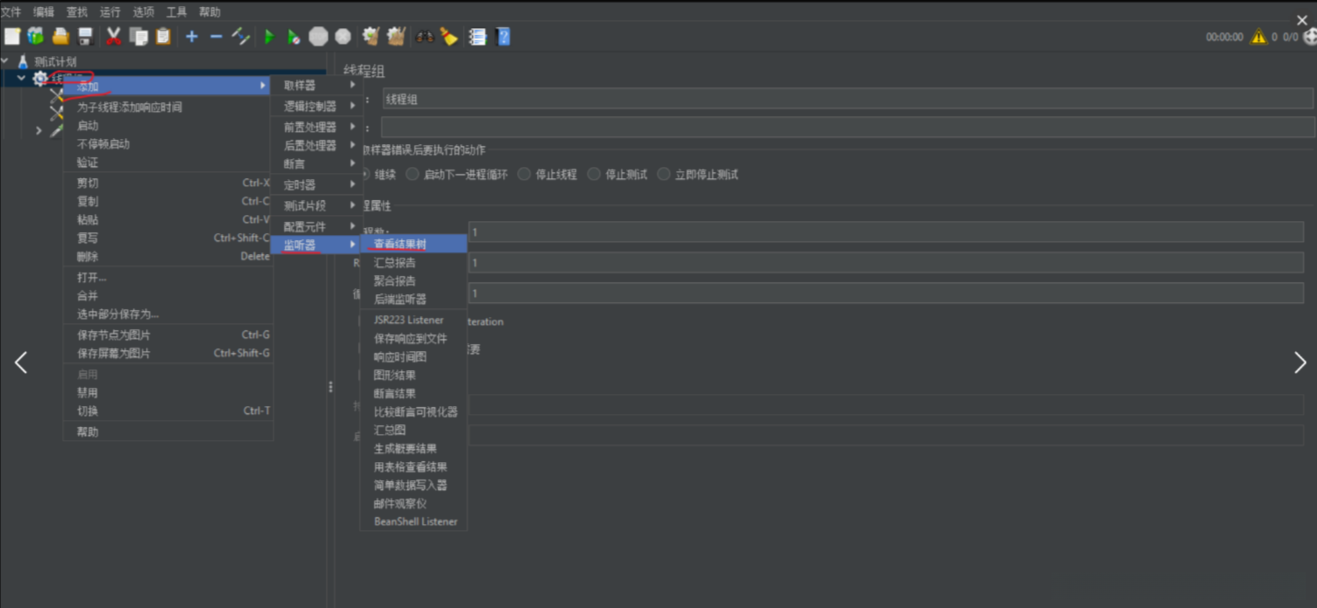Viewport: 1317px width, 608px height.
Task: Open the 逻辑控制器 submenu
Action: (317, 106)
